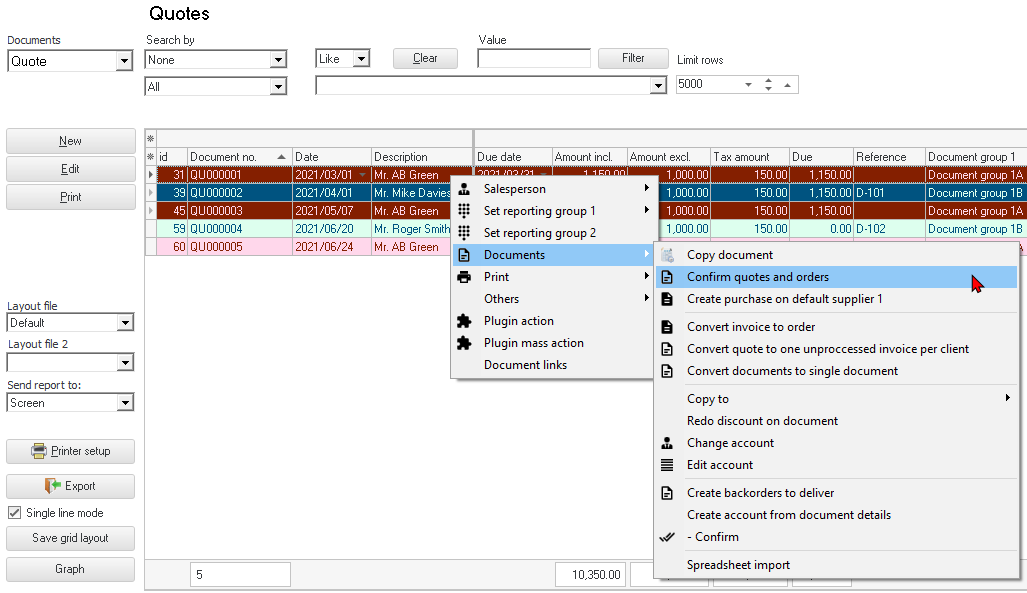The width and height of the screenshot is (1027, 593).
Task: Click the Value search input field
Action: coord(533,59)
